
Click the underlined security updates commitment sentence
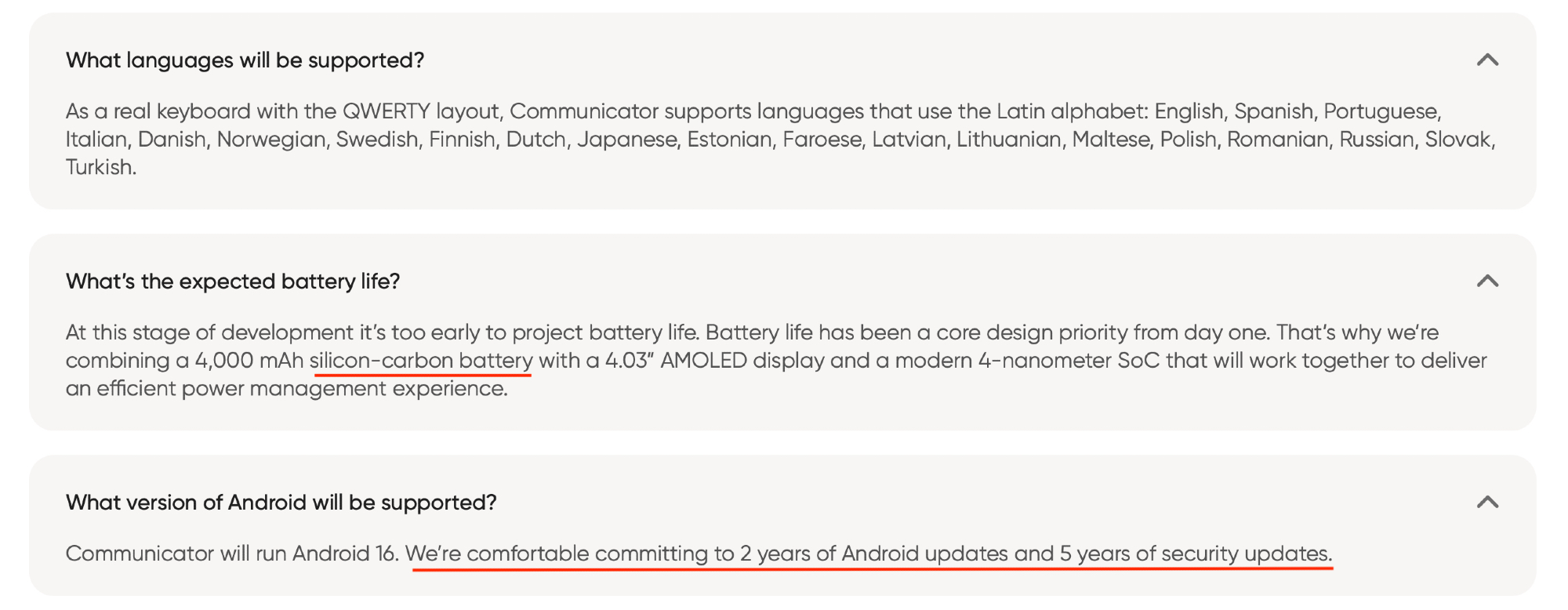tap(868, 554)
